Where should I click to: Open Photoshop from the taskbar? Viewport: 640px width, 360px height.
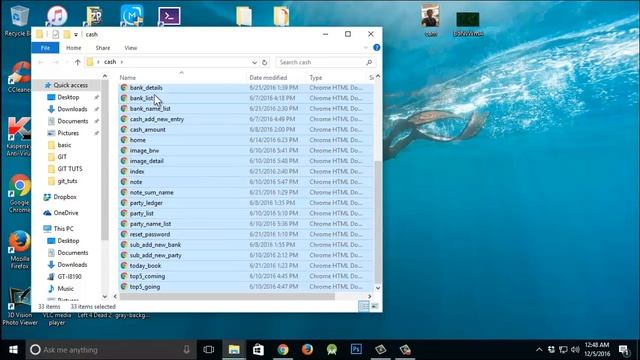[x=356, y=350]
